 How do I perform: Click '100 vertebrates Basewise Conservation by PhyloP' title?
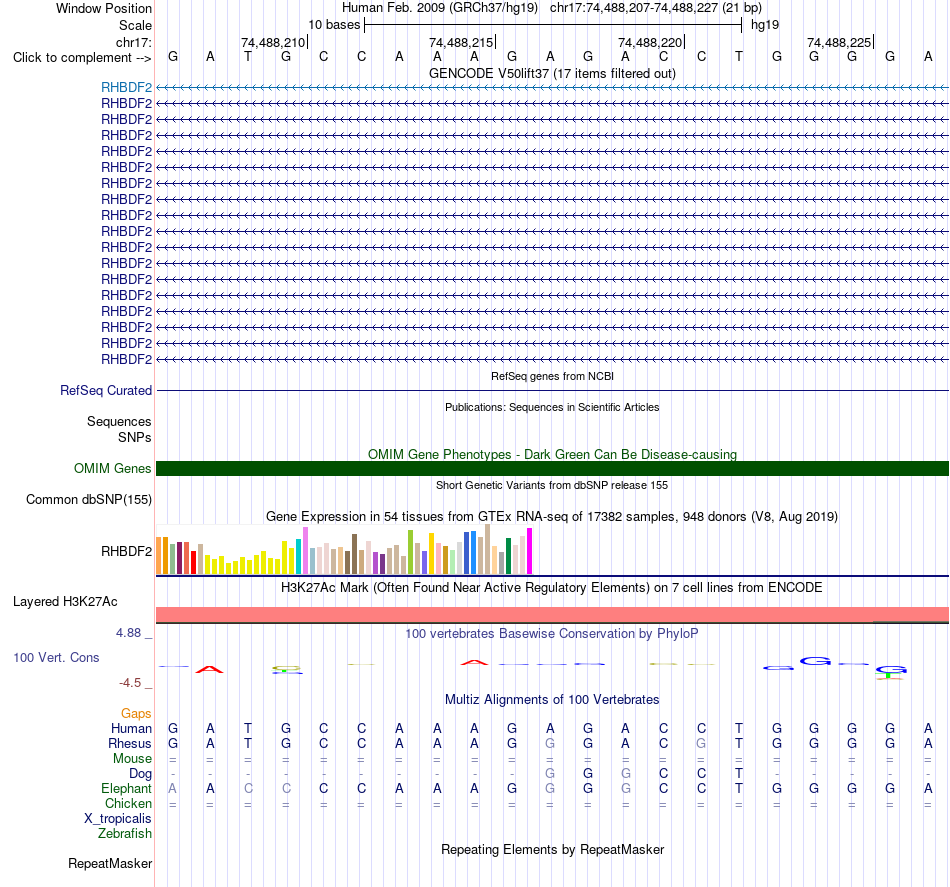click(x=552, y=634)
